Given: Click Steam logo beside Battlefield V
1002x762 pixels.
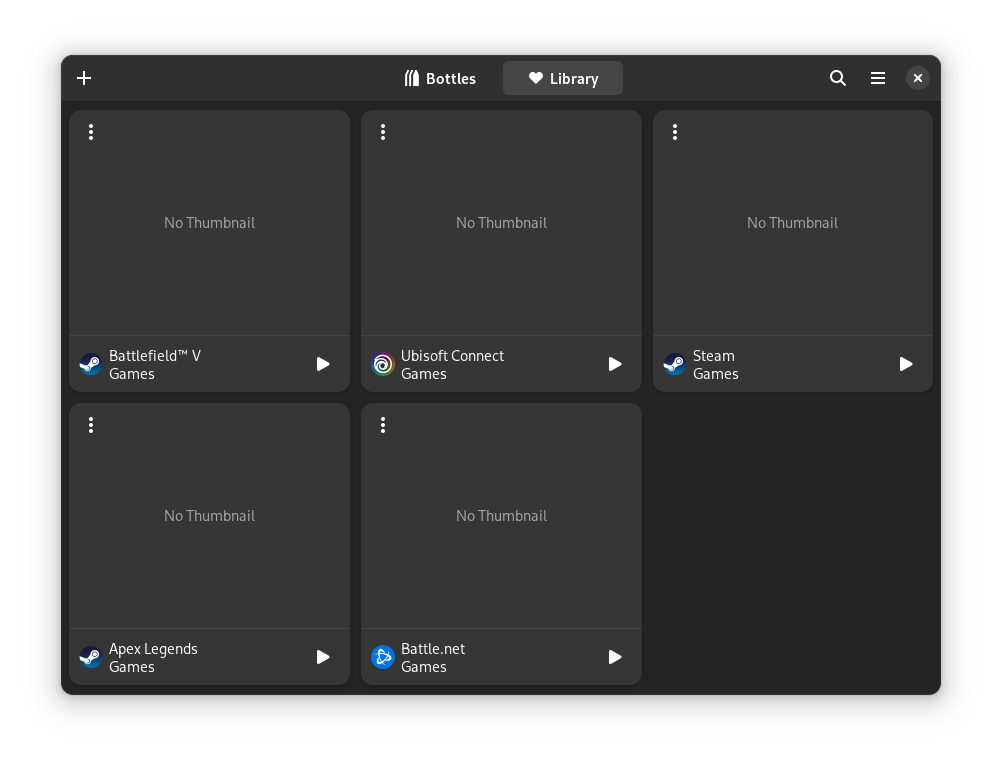Looking at the screenshot, I should [91, 364].
